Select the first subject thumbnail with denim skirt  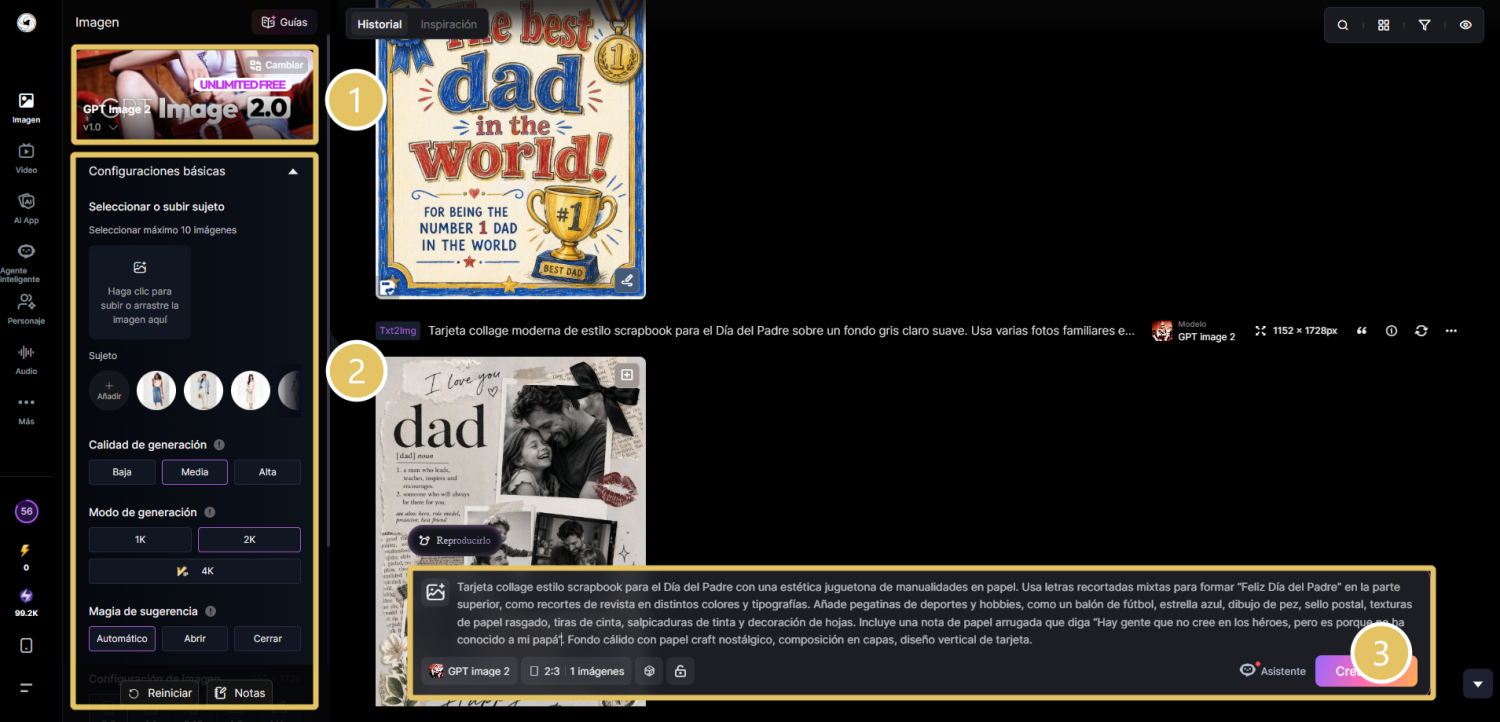[x=156, y=390]
